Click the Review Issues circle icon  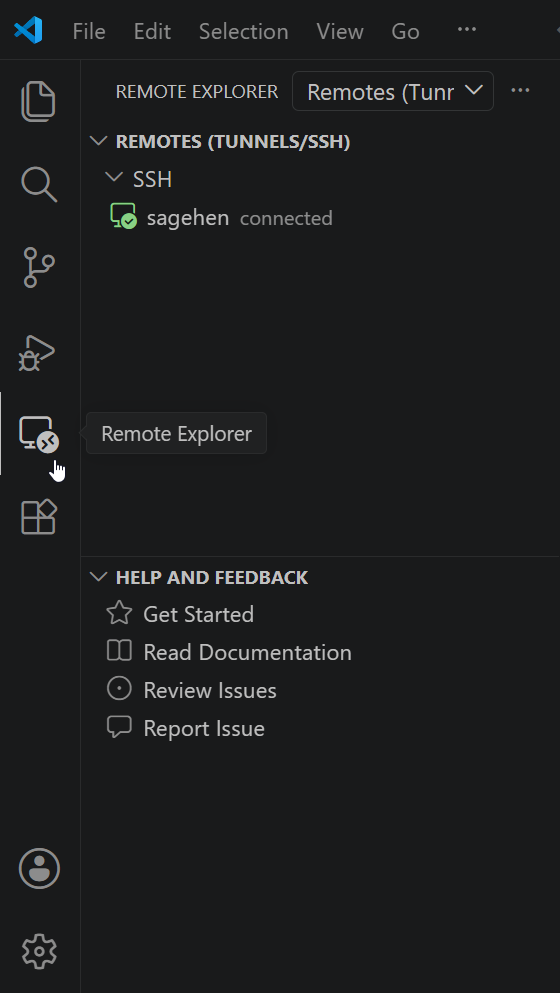tap(119, 689)
